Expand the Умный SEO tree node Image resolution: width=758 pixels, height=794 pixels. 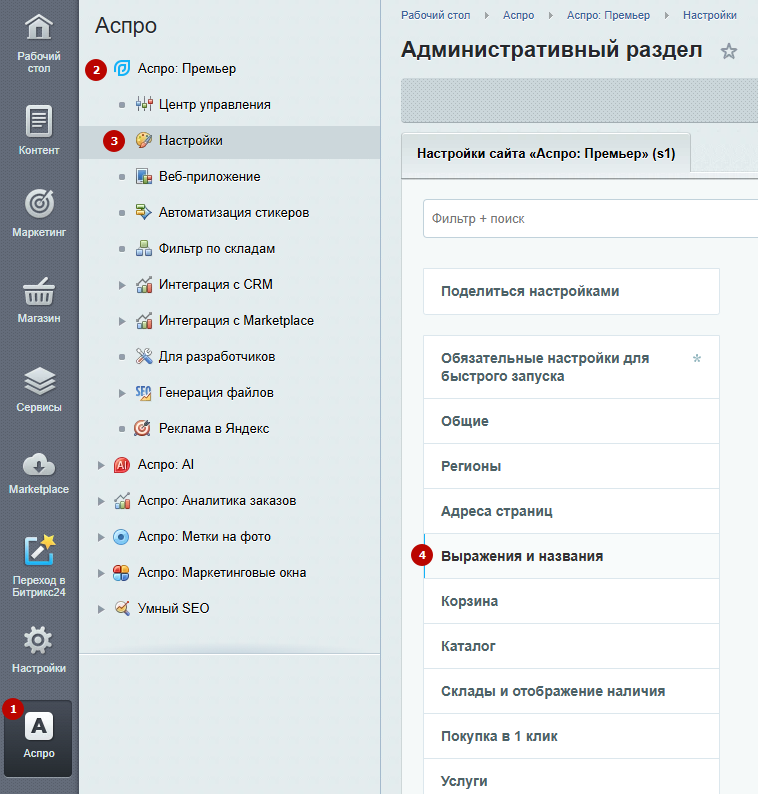tap(101, 609)
